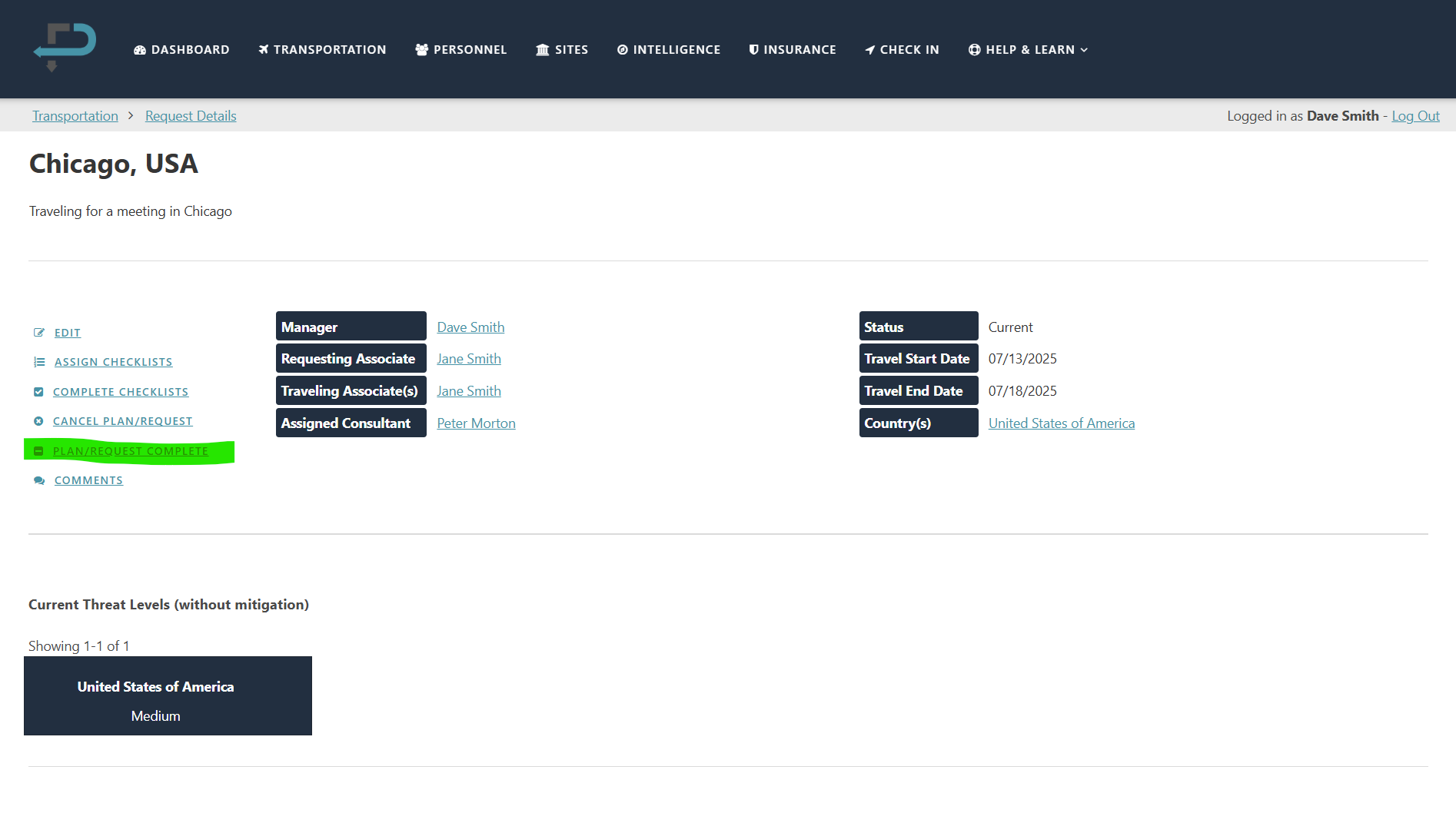The height and width of the screenshot is (823, 1456).
Task: Open the Transportation menu
Action: [x=322, y=50]
